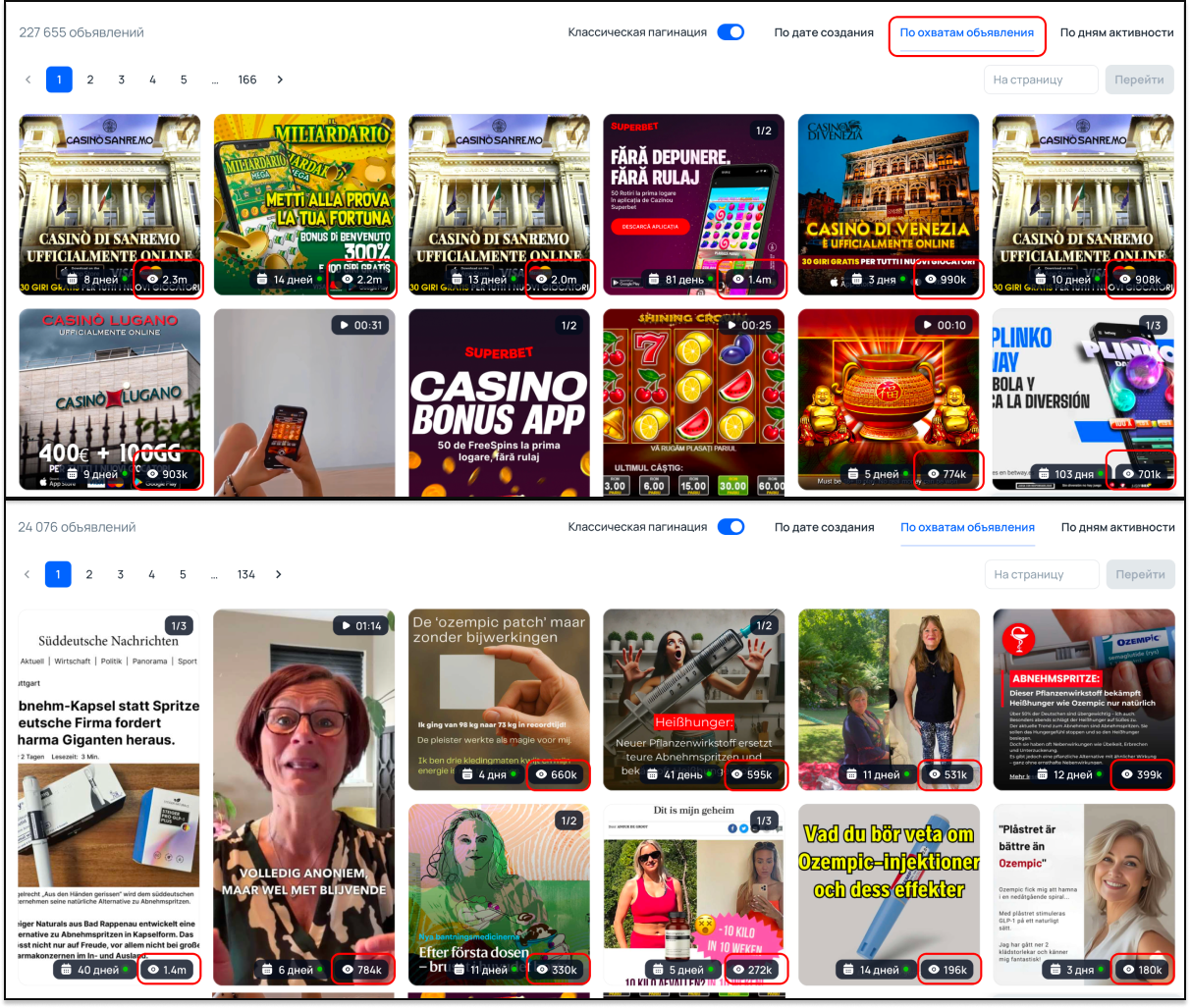Click the play icon on 01:14 video
1190x1008 pixels.
click(345, 625)
